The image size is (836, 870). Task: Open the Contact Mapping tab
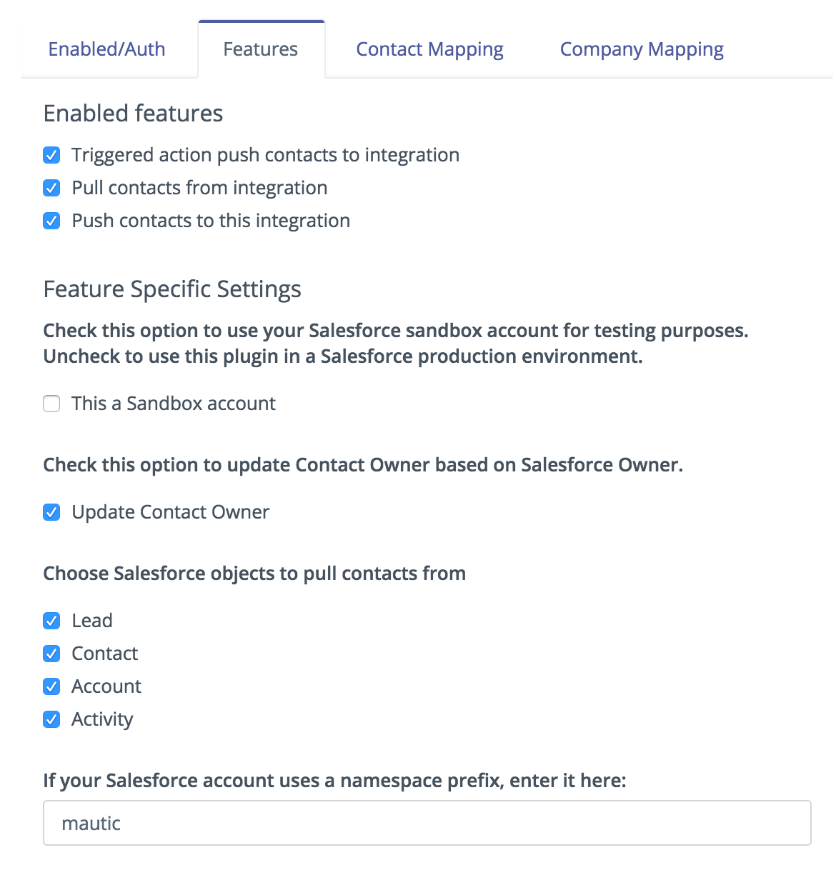(x=429, y=49)
